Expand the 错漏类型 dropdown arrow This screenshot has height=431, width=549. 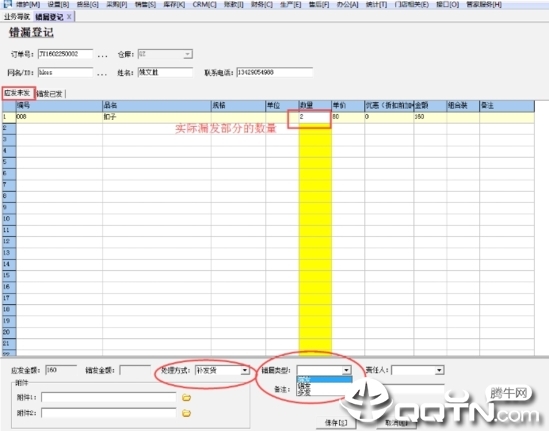[346, 370]
